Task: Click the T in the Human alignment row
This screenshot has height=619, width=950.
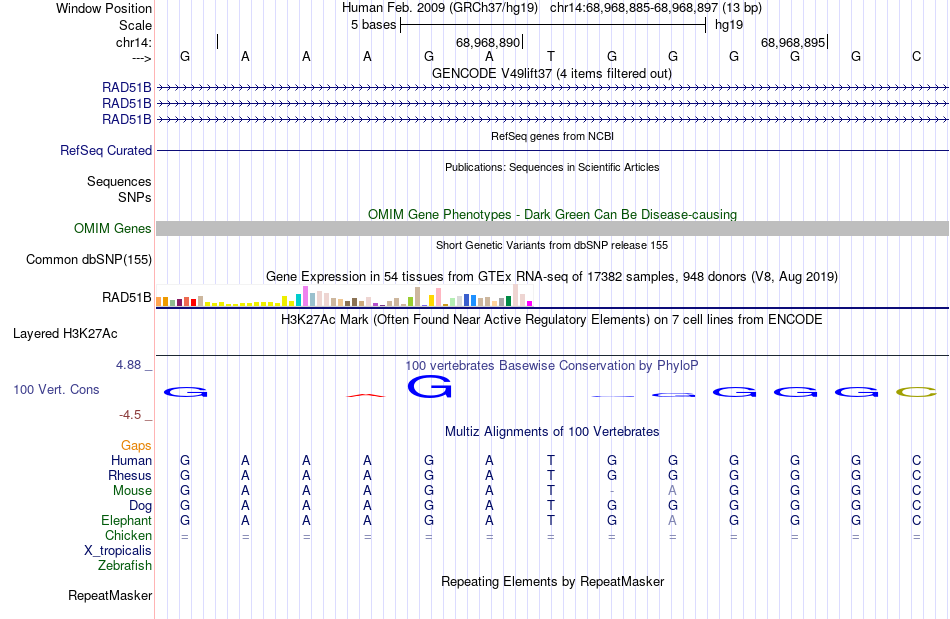Action: pyautogui.click(x=551, y=460)
